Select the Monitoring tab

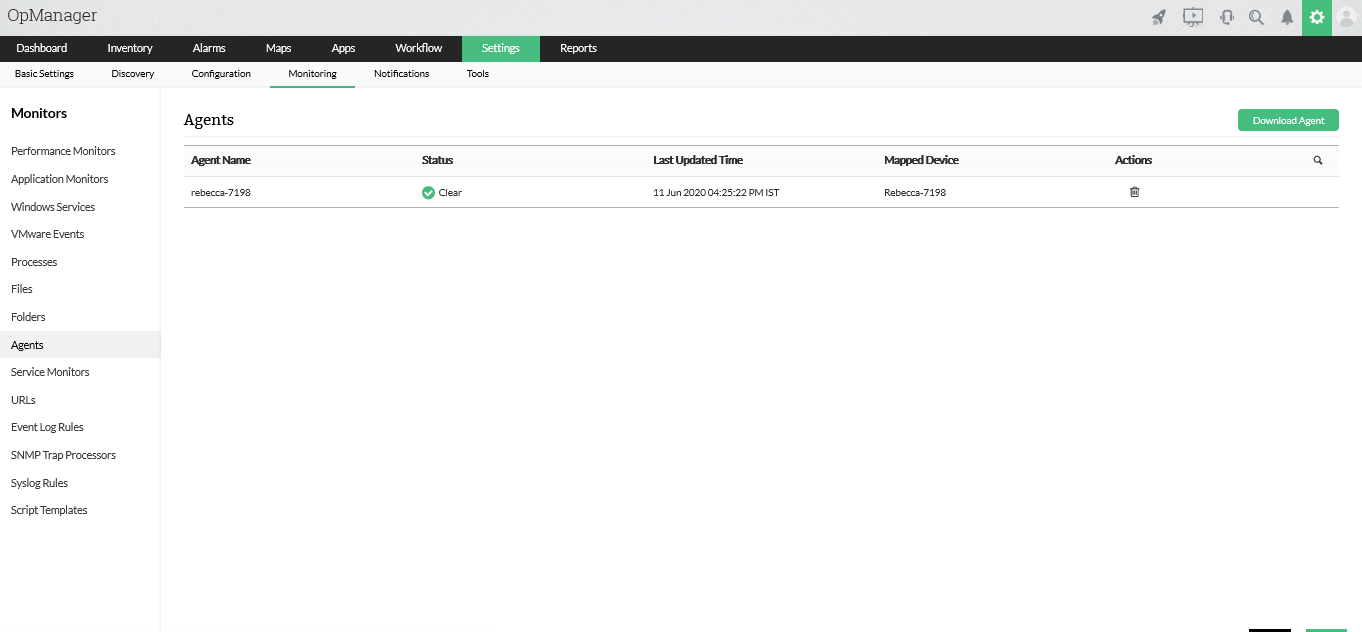[312, 74]
